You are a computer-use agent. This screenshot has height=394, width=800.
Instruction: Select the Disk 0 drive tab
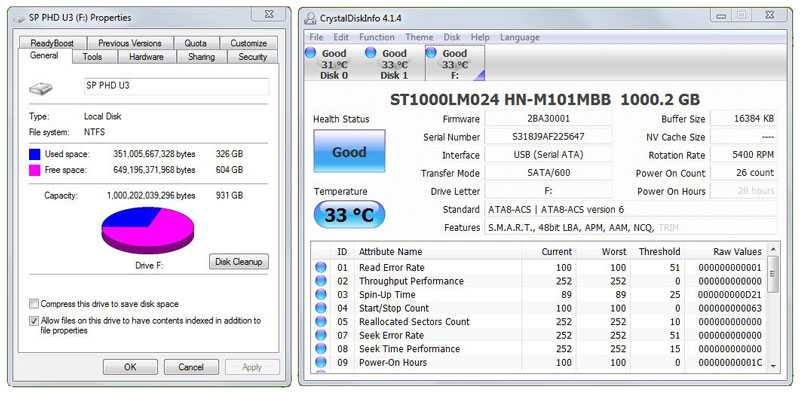pyautogui.click(x=334, y=64)
